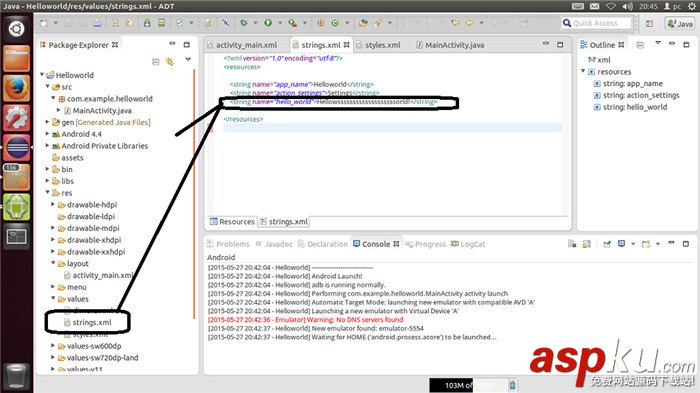The height and width of the screenshot is (393, 700).
Task: Switch to the LogCat tab
Action: pos(468,244)
